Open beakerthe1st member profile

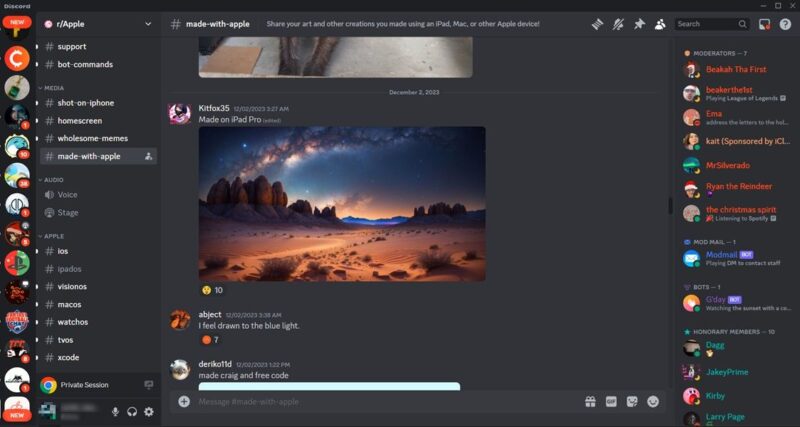(x=737, y=93)
